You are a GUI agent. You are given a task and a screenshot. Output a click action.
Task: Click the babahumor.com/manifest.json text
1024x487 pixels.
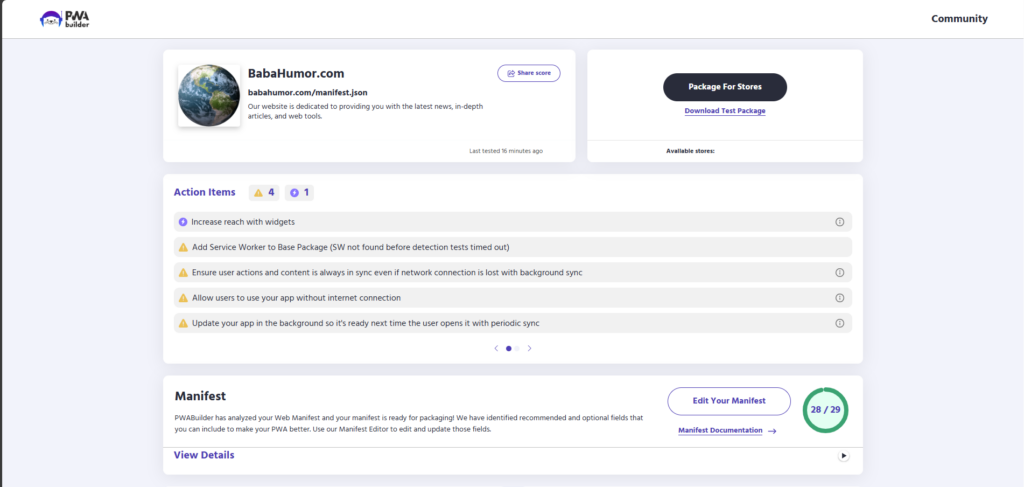click(x=308, y=93)
